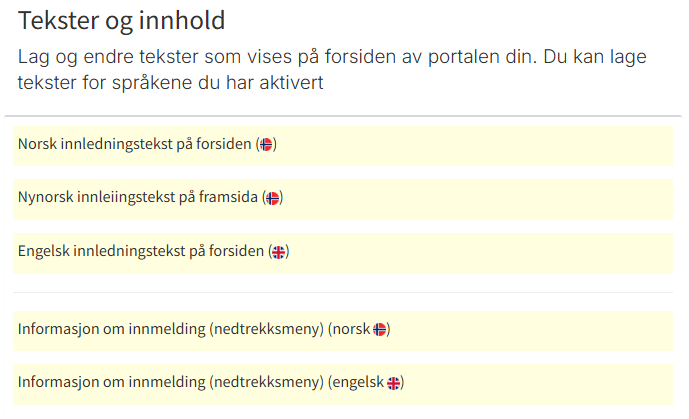
Task: Click the divider above the Informasjon om innmelding rows
Action: point(344,292)
